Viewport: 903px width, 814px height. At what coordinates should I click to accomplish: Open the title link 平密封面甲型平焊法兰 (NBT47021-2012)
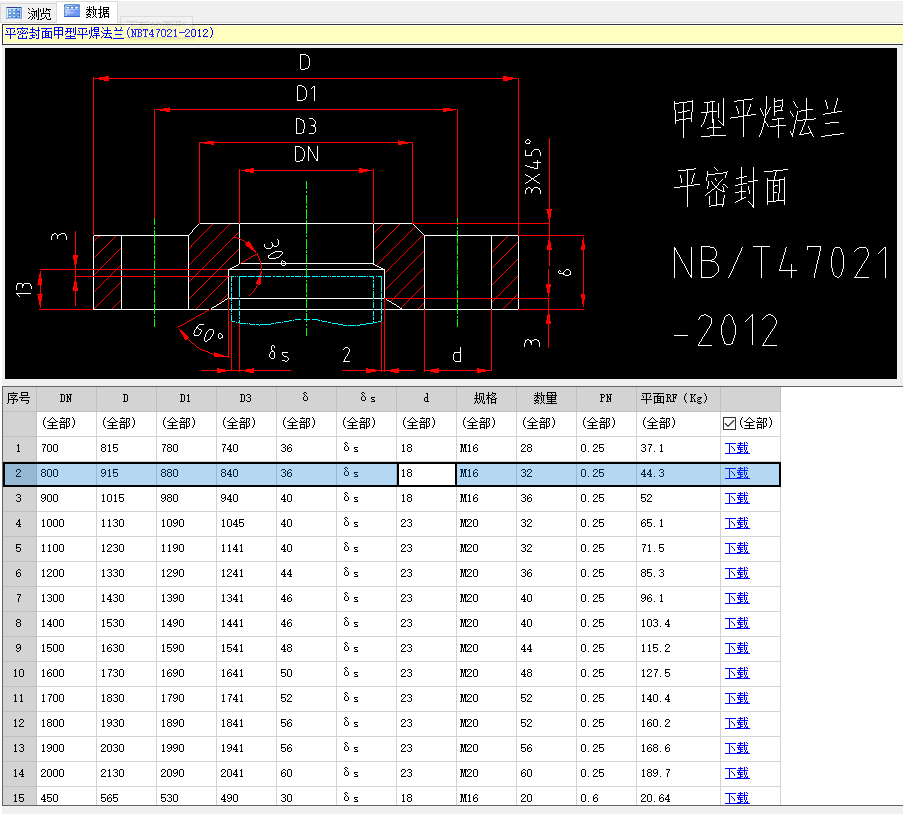tap(109, 33)
